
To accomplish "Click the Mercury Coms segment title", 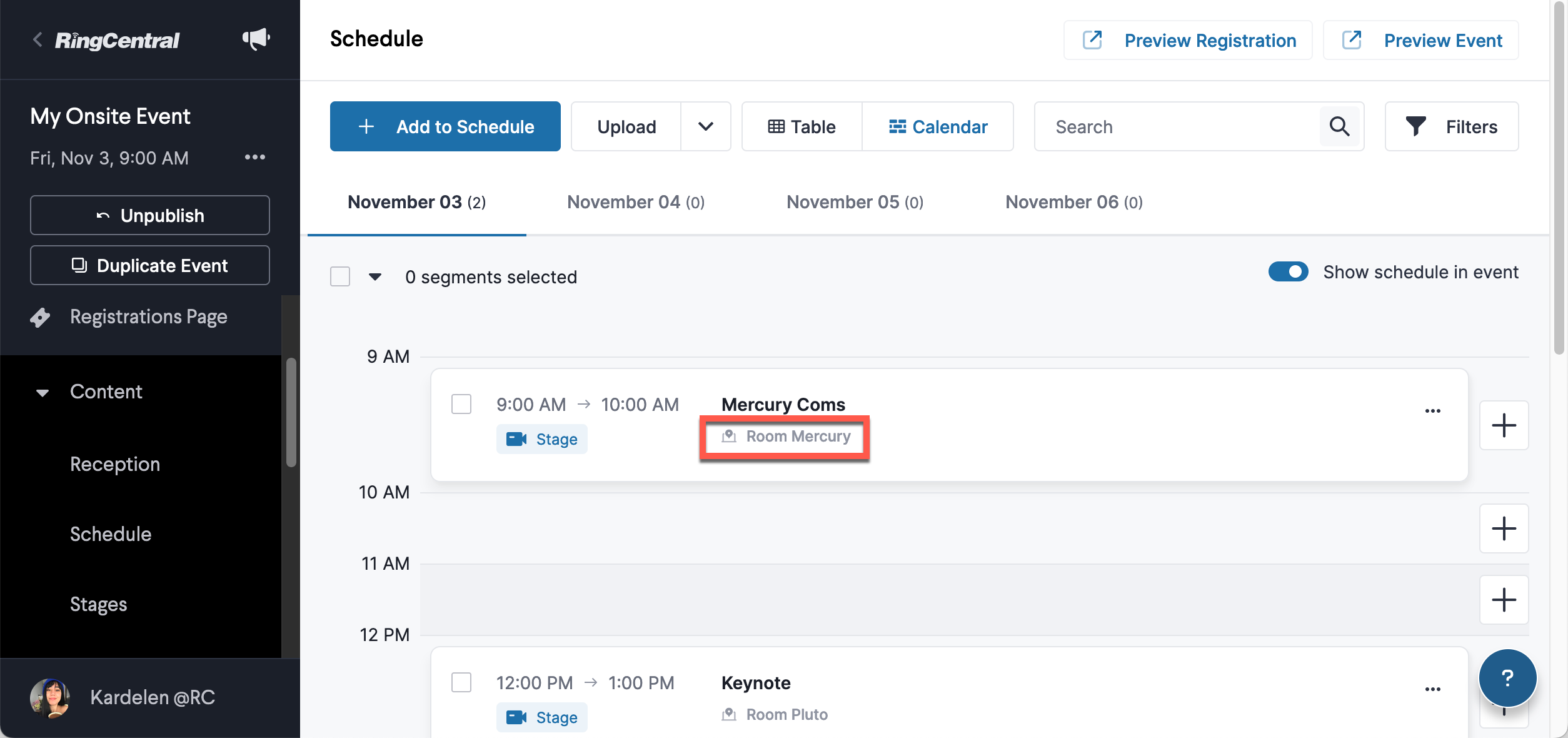I will [x=783, y=405].
